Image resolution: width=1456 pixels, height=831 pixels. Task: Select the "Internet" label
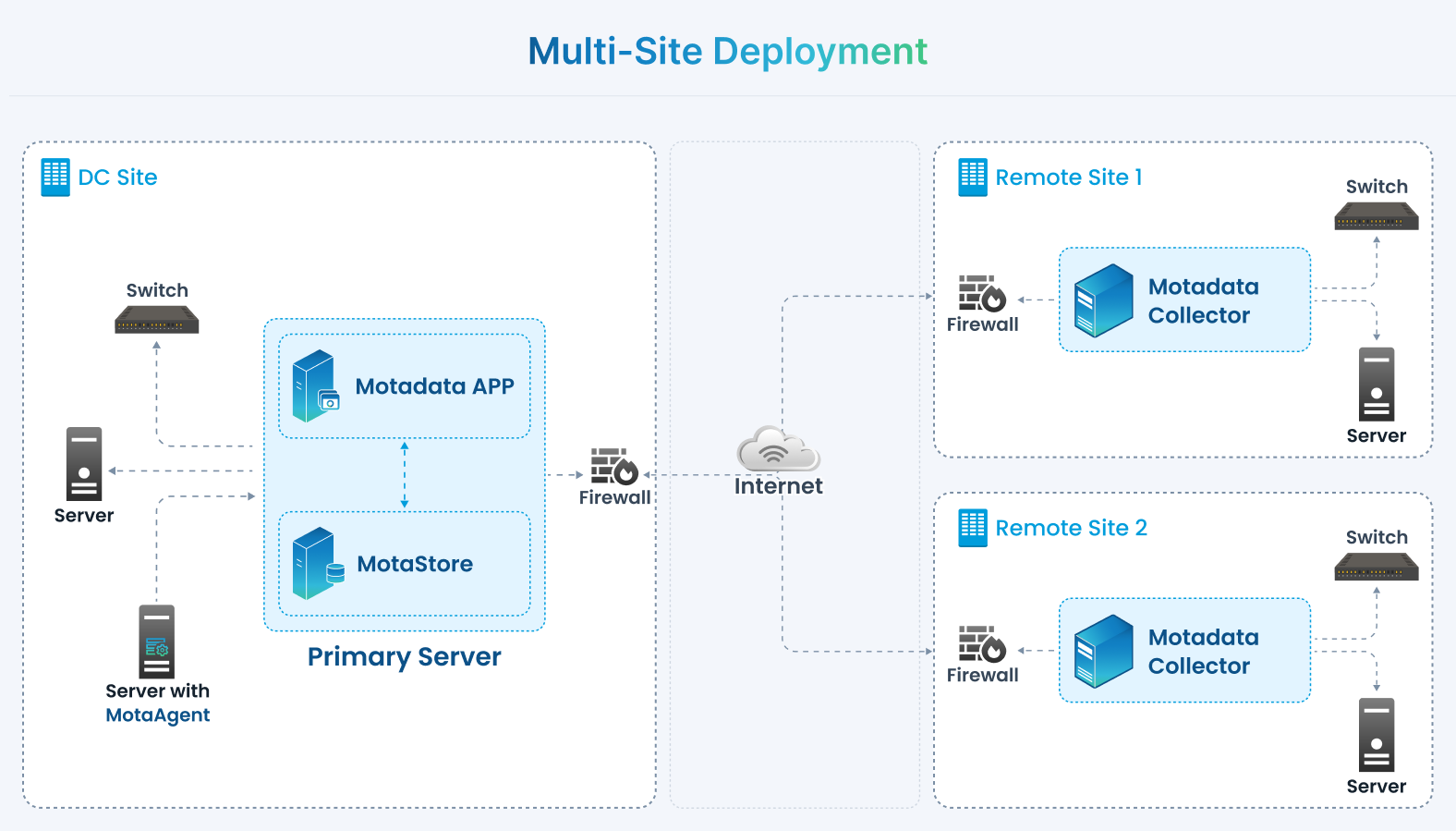778,486
